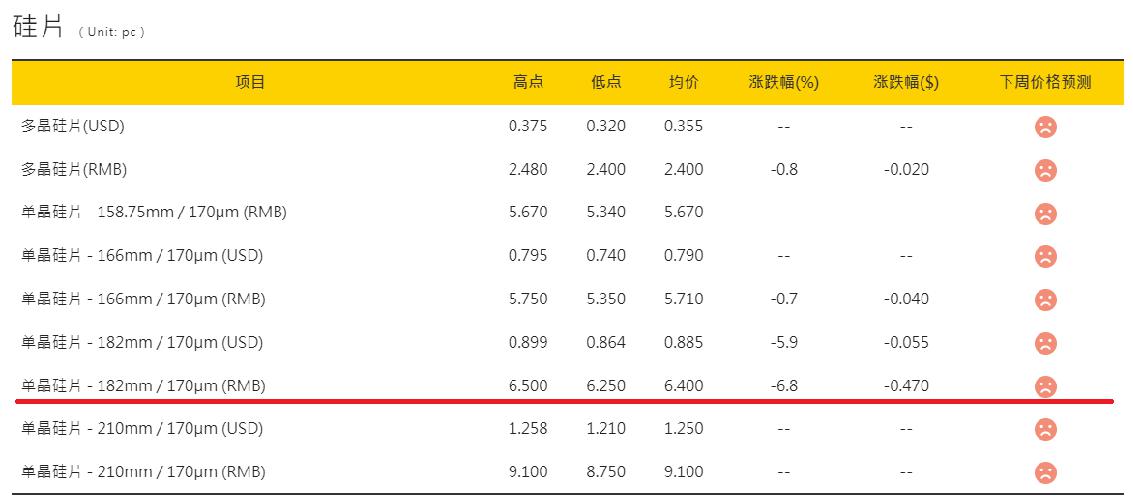Click the forecast icon for 210mm (RMB) row
The image size is (1133, 501).
pos(1045,472)
